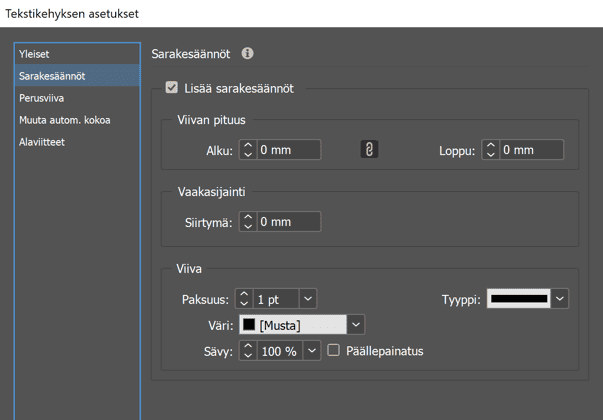Toggle the chain link icon between Alku and Loppu
Image resolution: width=603 pixels, height=420 pixels.
tap(369, 149)
